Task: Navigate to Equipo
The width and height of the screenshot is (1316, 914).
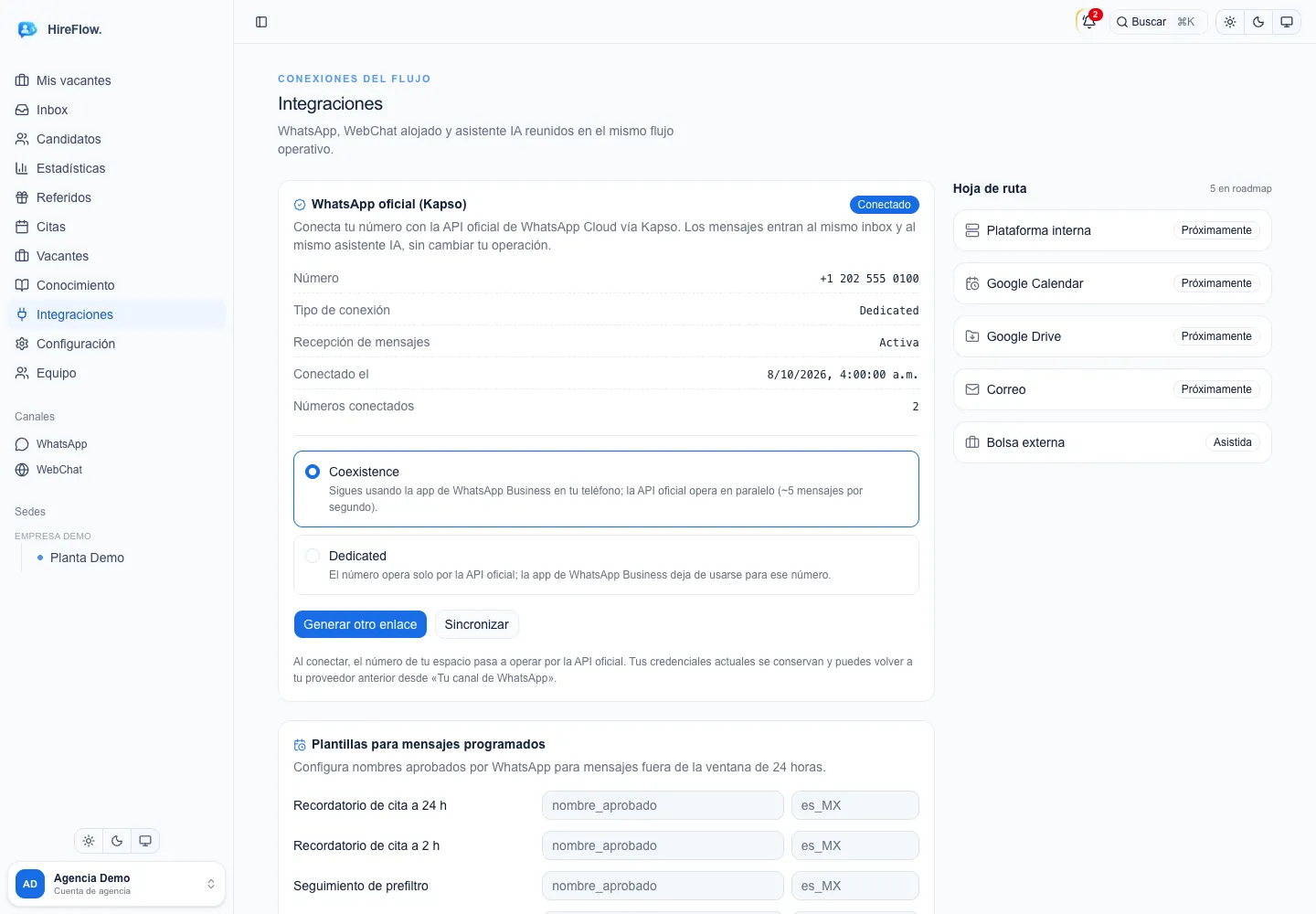Action: click(x=116, y=373)
